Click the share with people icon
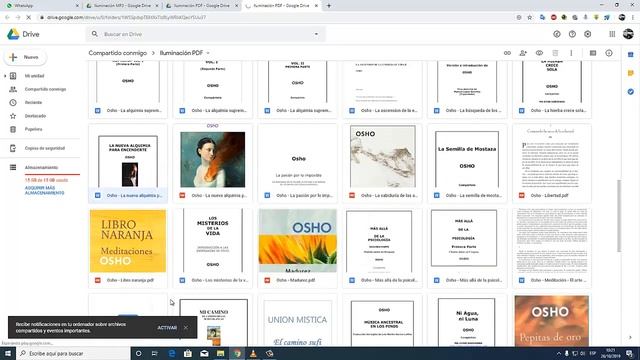This screenshot has height=360, width=640. tap(523, 53)
